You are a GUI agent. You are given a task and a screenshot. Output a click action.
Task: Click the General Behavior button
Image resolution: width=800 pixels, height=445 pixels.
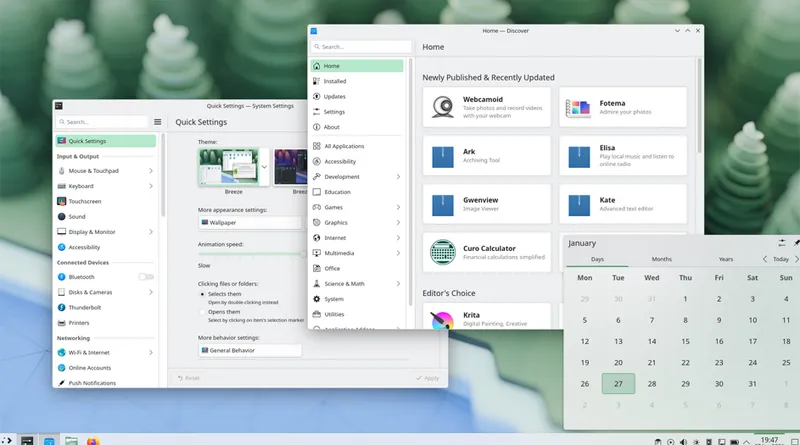(x=249, y=350)
